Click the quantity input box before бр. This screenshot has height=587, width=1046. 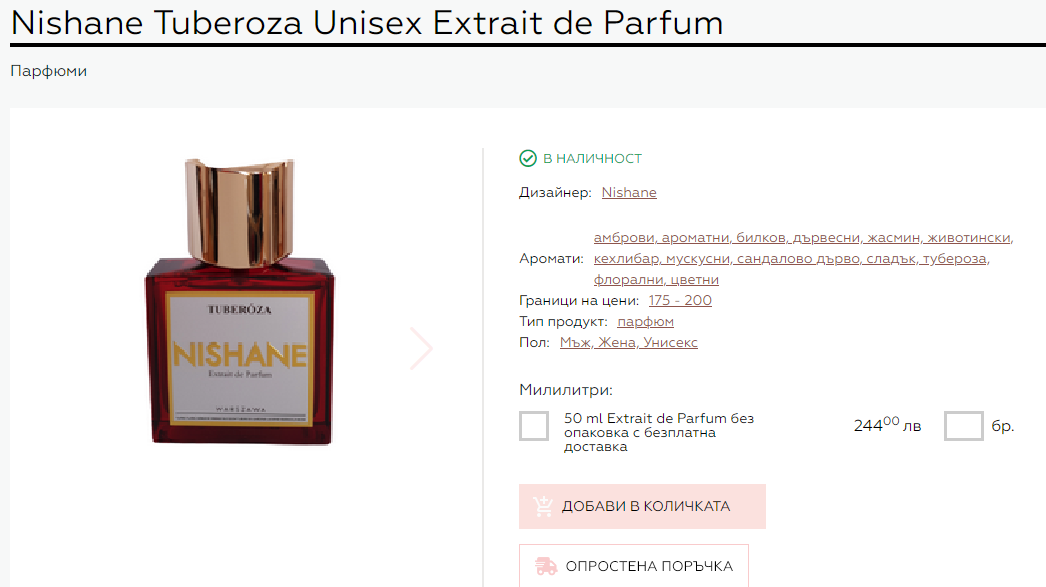pyautogui.click(x=963, y=426)
